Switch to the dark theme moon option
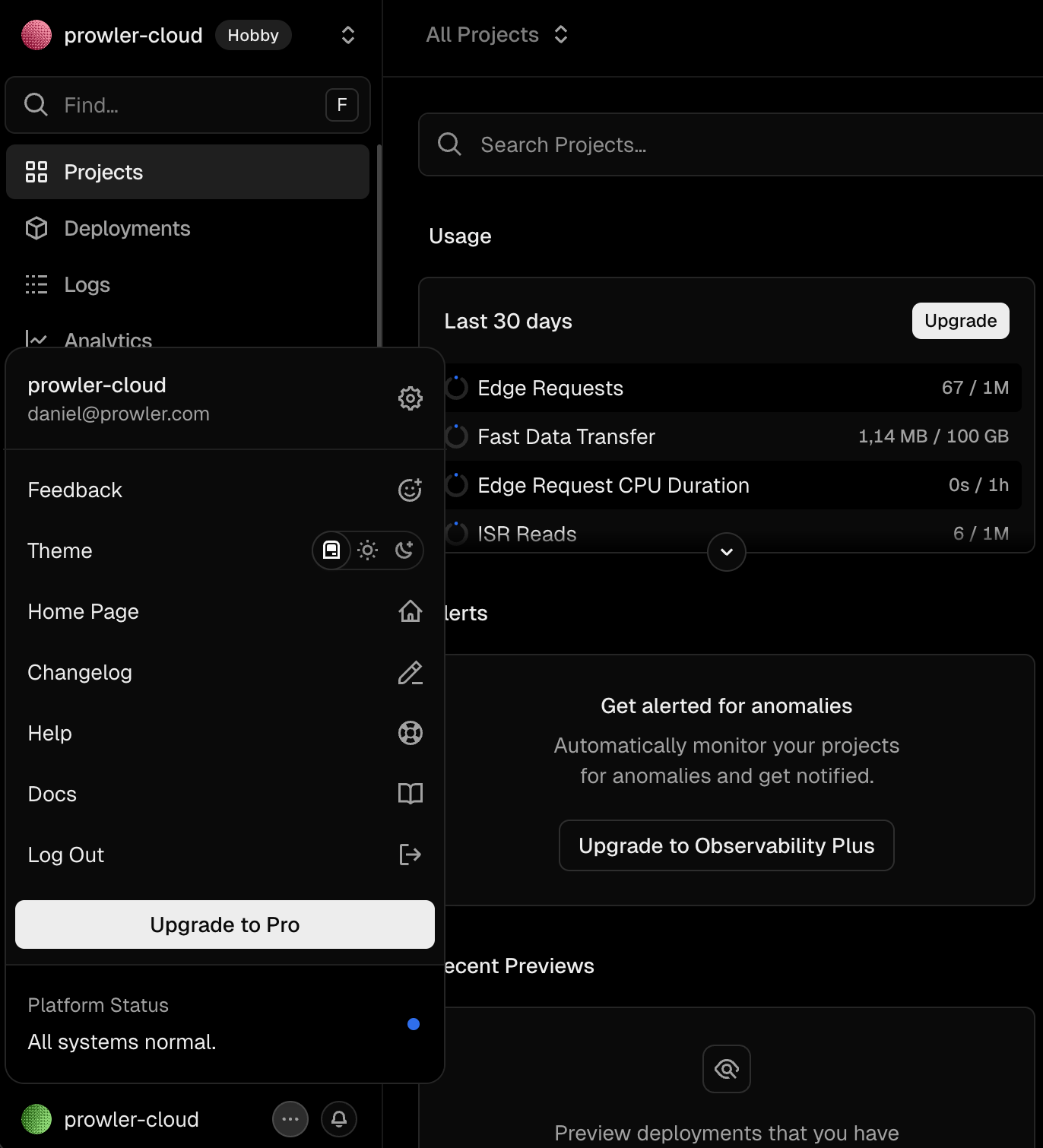 [404, 550]
